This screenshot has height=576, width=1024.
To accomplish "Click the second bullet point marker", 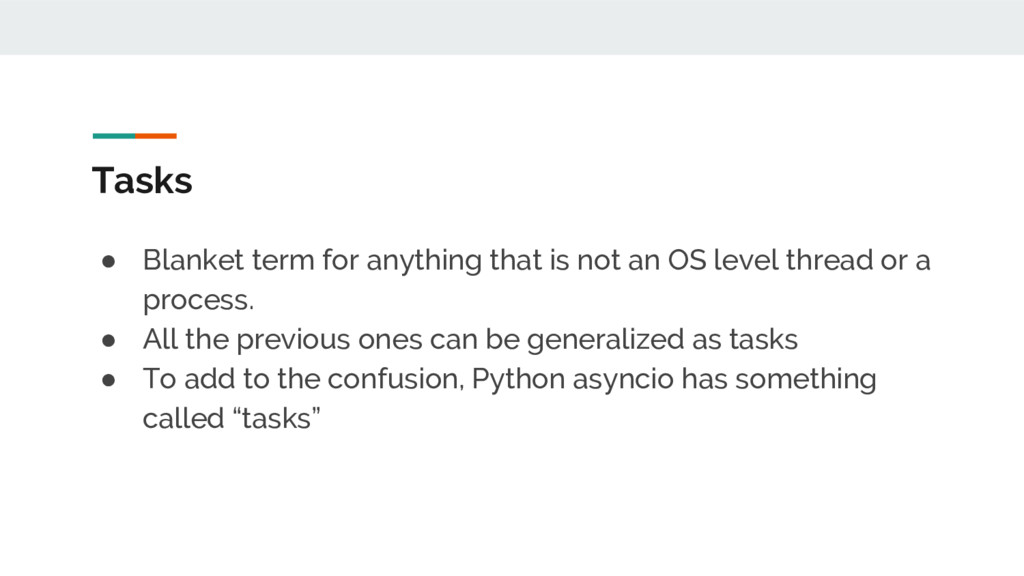I will tap(109, 341).
